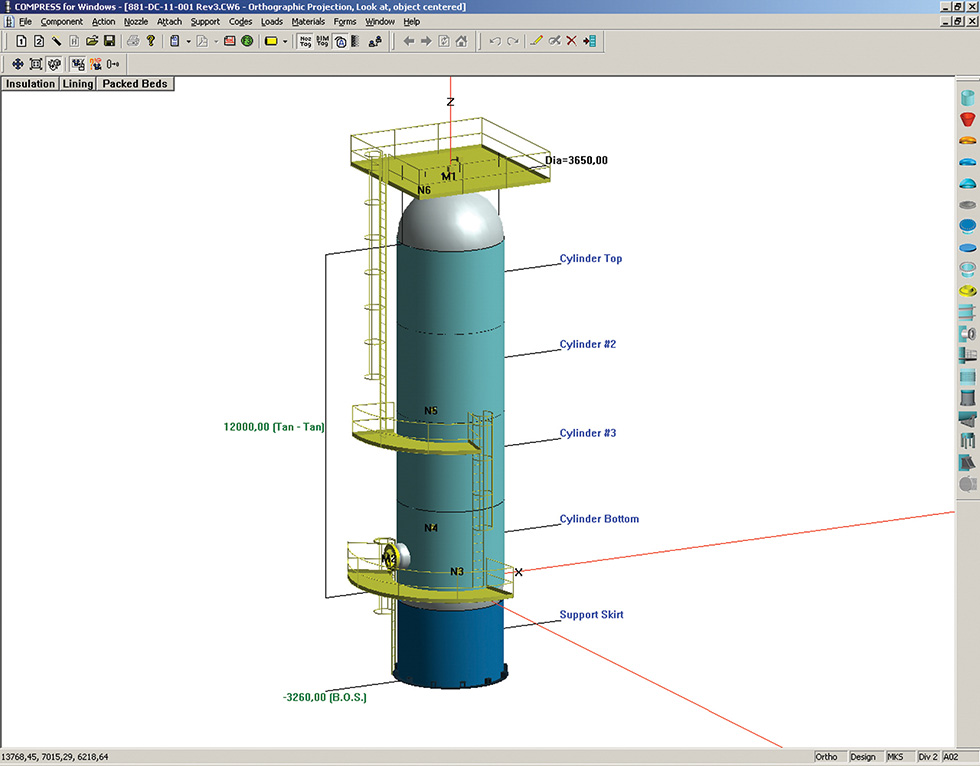The image size is (980, 766).
Task: Click the -3260,00 (B.O.S.) dimension text
Action: 325,697
